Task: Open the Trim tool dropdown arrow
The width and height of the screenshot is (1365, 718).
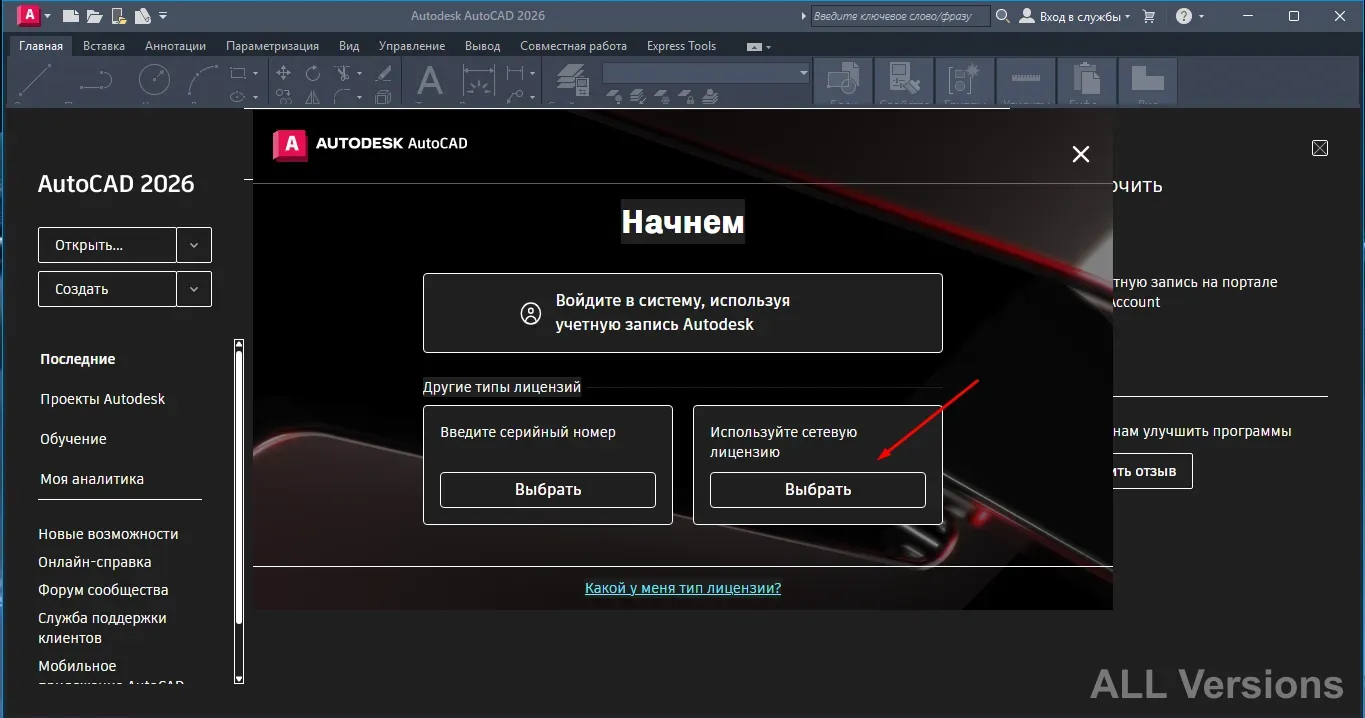Action: coord(359,73)
